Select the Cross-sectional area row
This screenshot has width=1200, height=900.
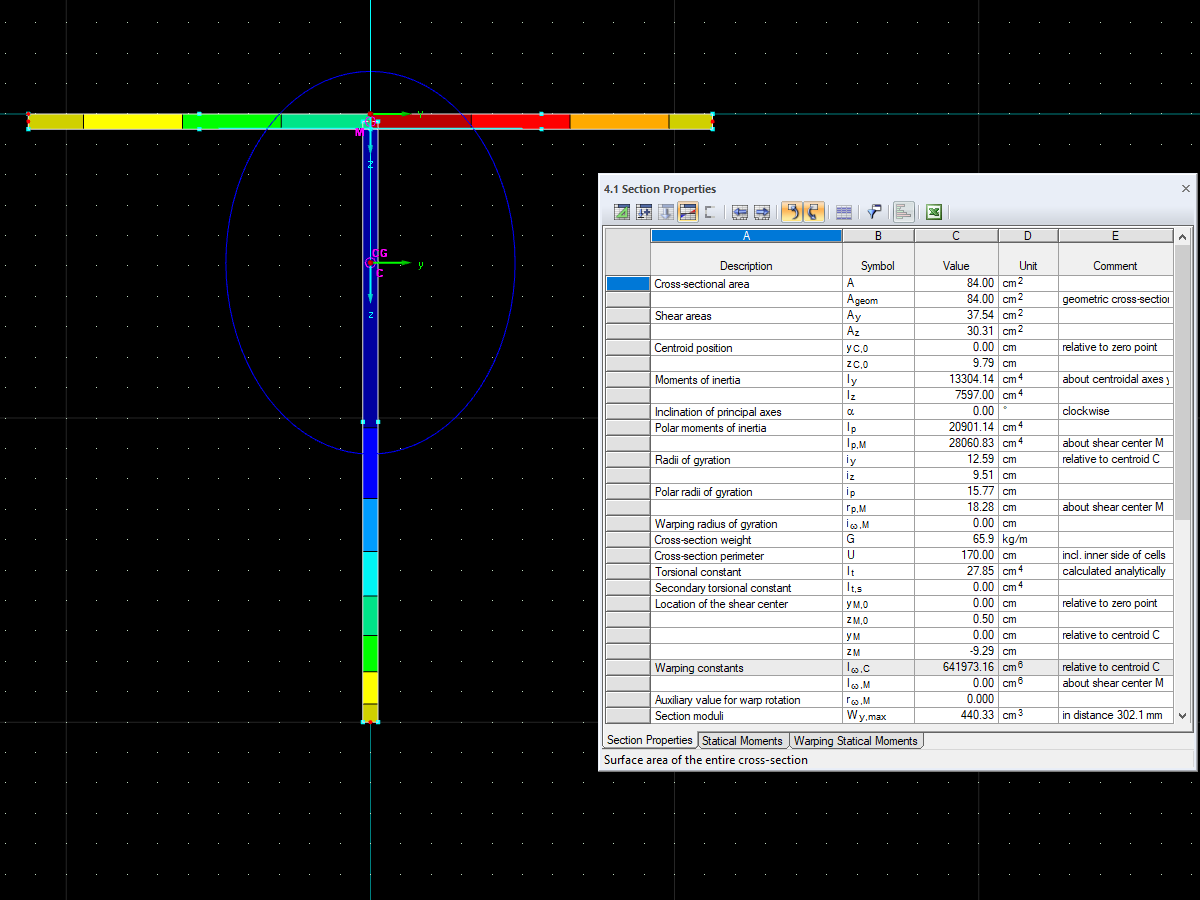click(x=746, y=283)
